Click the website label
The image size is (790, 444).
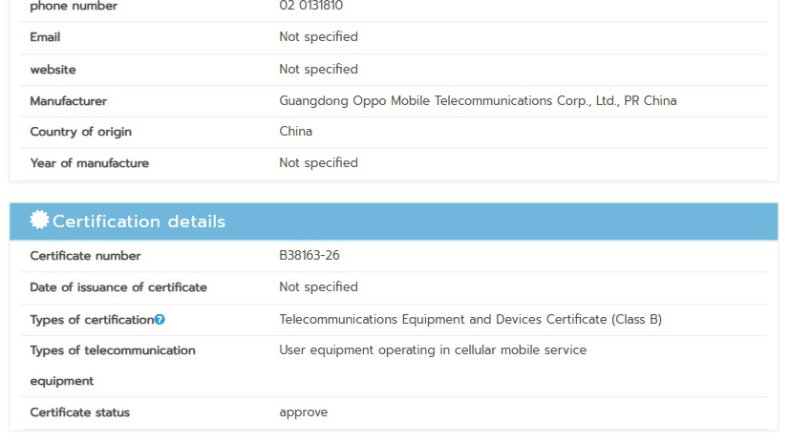pos(53,70)
